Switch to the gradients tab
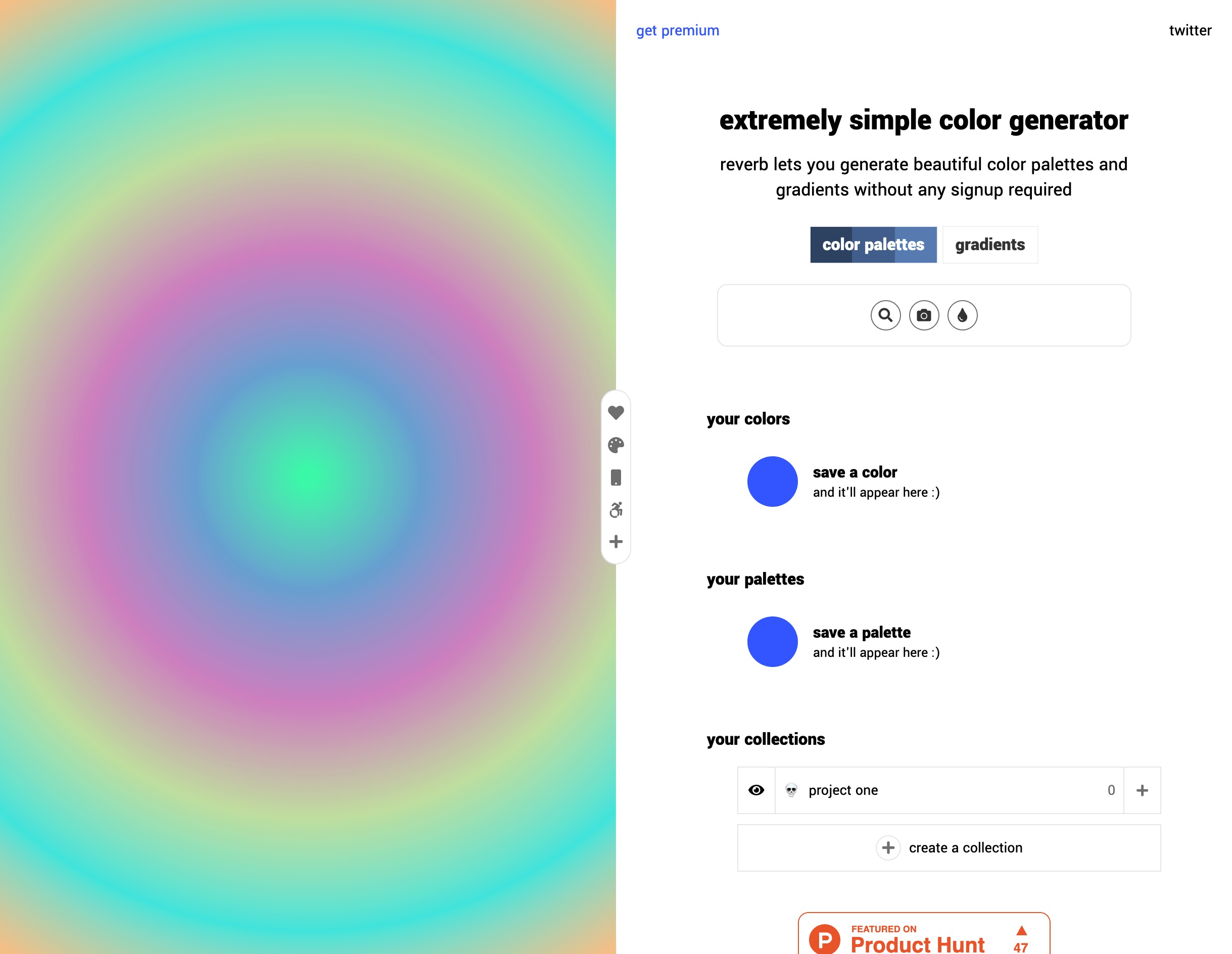The width and height of the screenshot is (1232, 954). pos(989,244)
